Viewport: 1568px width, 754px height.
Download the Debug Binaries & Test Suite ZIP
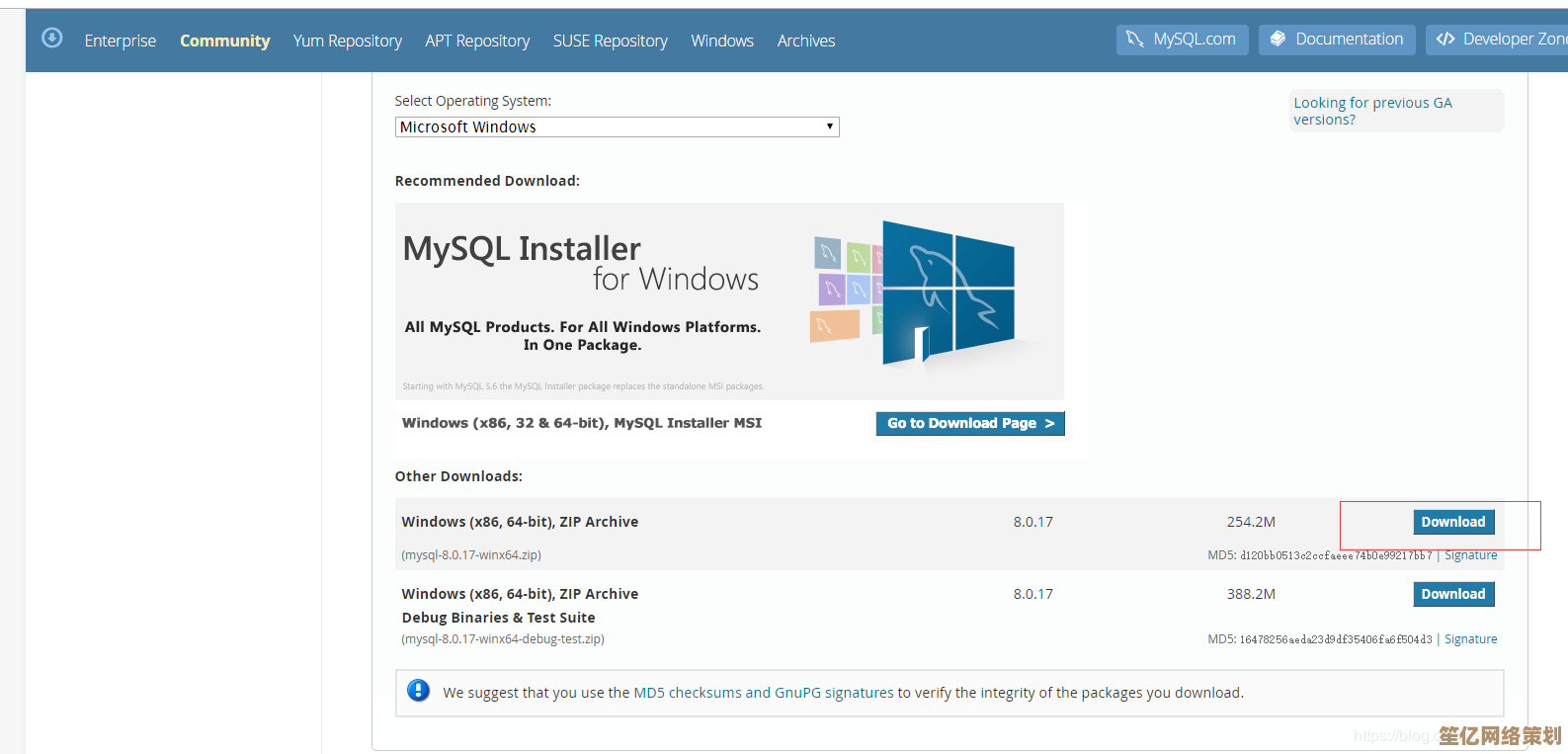1452,594
